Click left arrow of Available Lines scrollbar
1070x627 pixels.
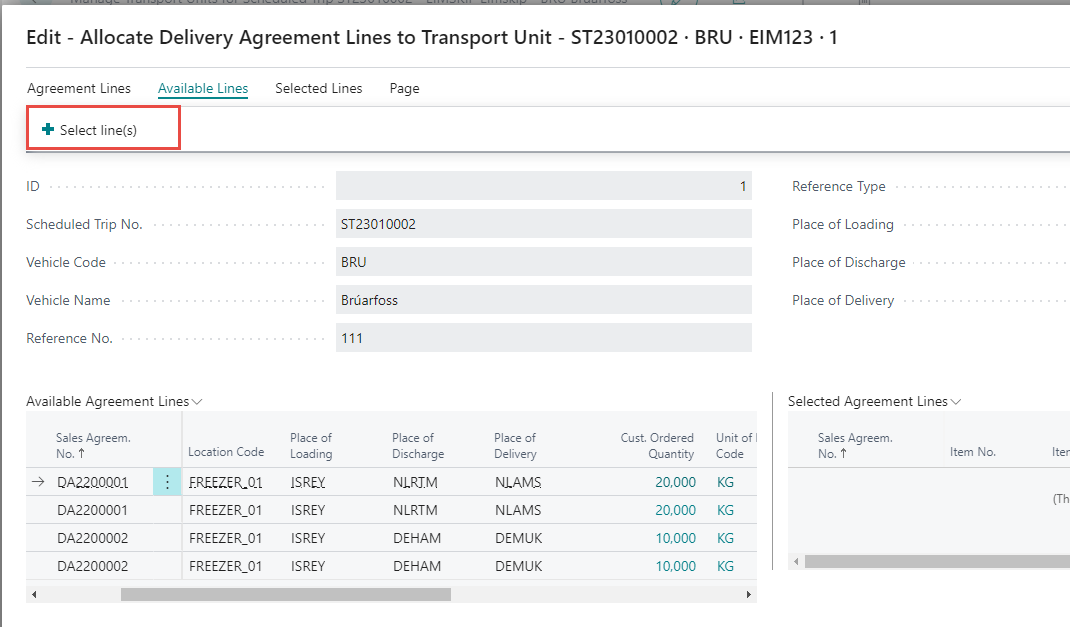coord(35,594)
